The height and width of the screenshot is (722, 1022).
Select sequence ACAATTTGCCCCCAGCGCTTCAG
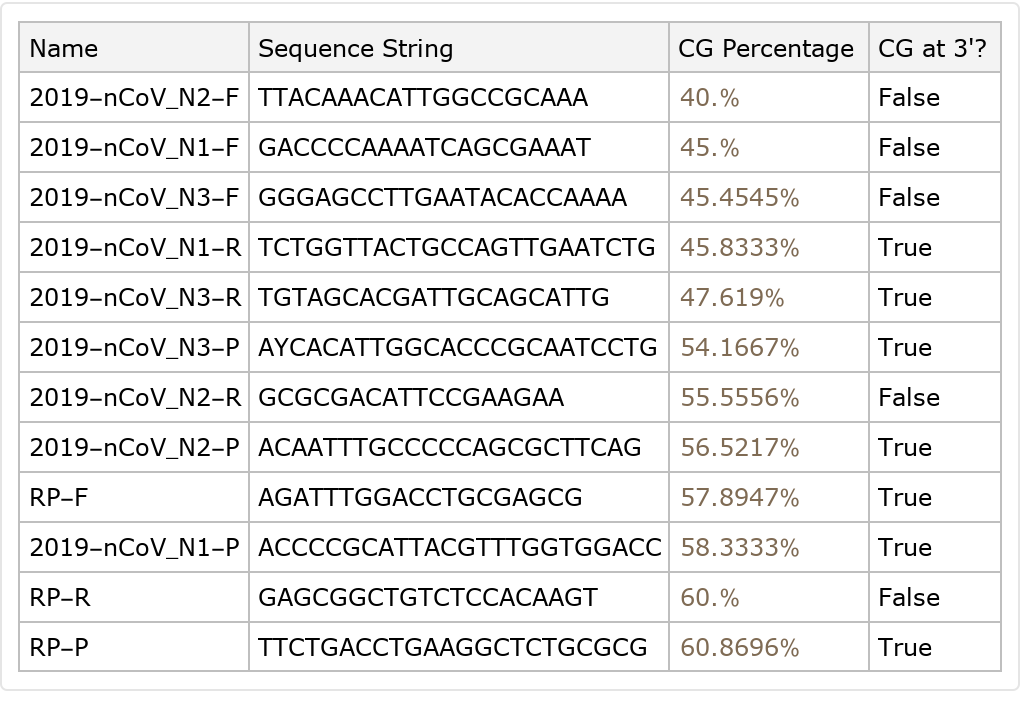[450, 448]
